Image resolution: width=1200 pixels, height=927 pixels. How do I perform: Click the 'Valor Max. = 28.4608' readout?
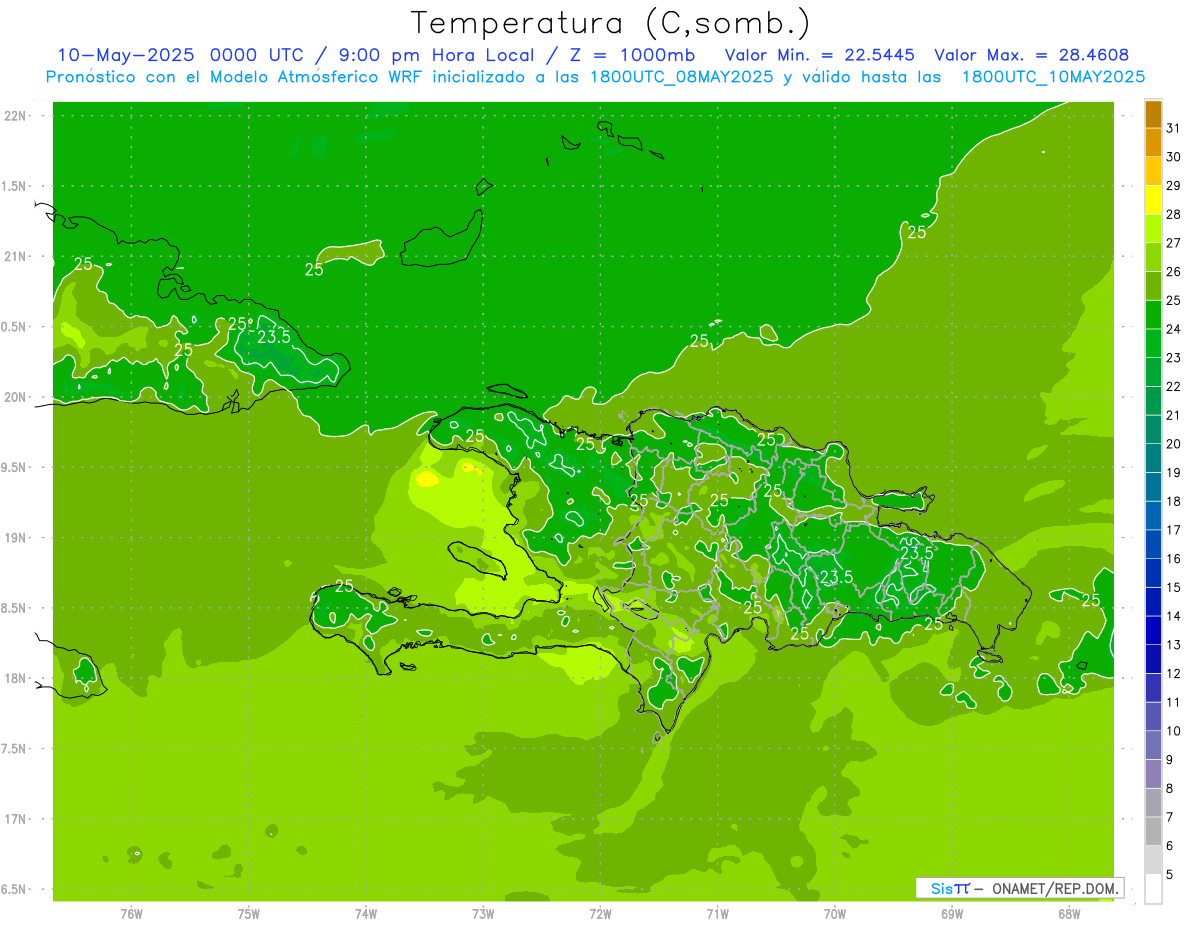[1032, 55]
